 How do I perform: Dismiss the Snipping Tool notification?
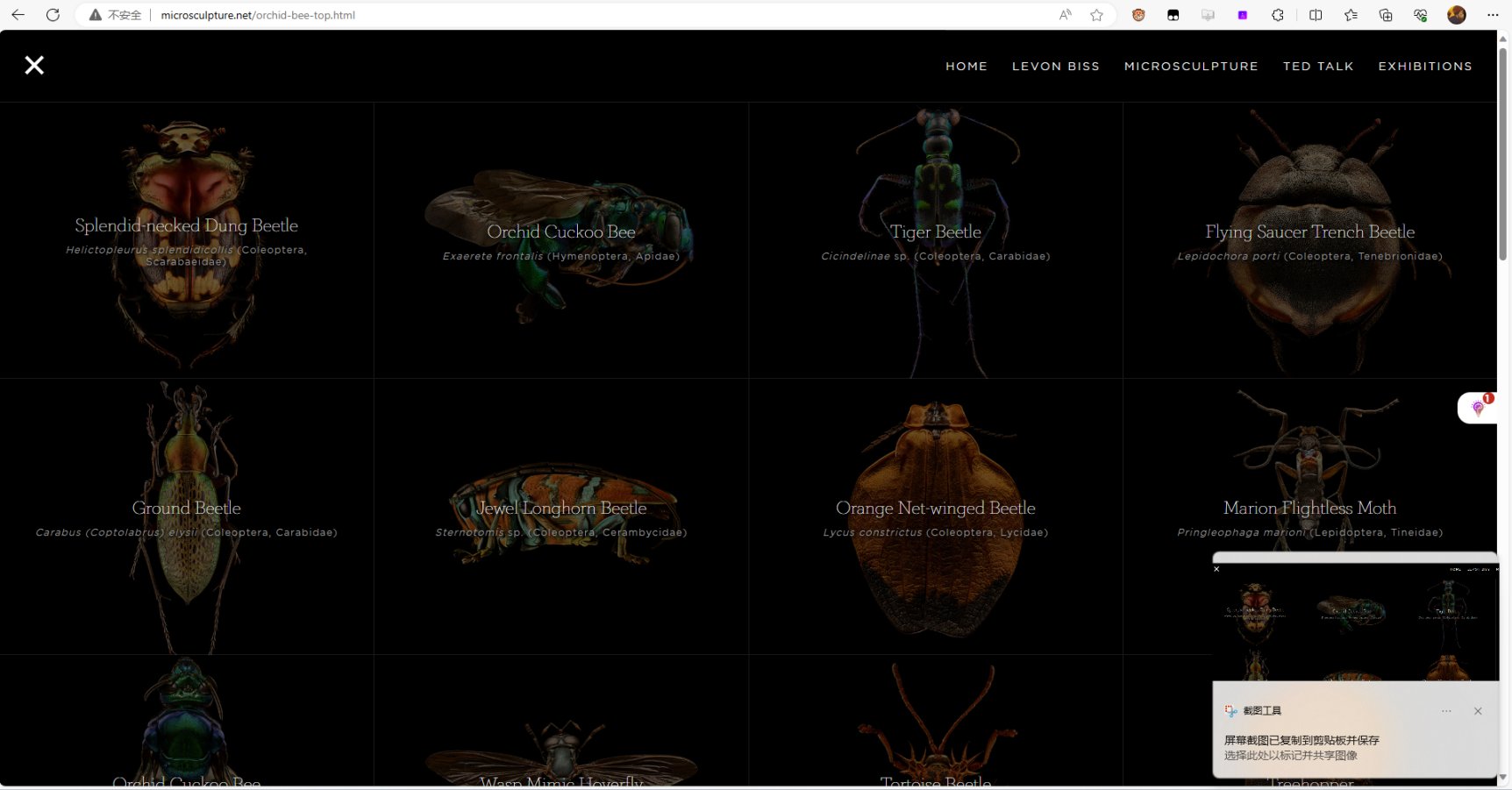click(x=1478, y=711)
